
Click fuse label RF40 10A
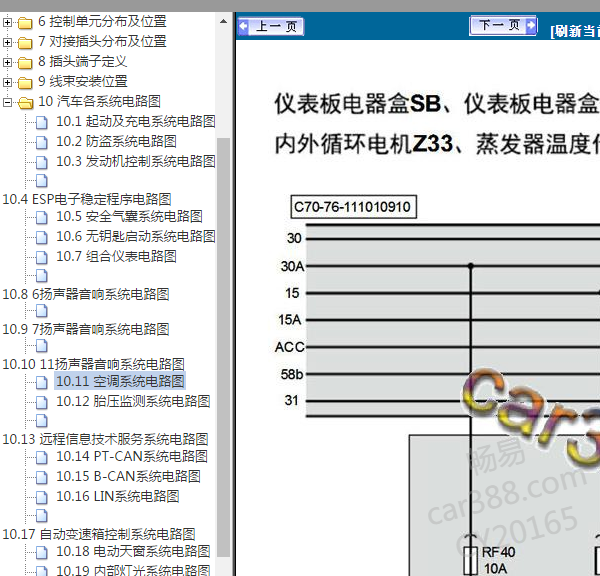tap(498, 560)
